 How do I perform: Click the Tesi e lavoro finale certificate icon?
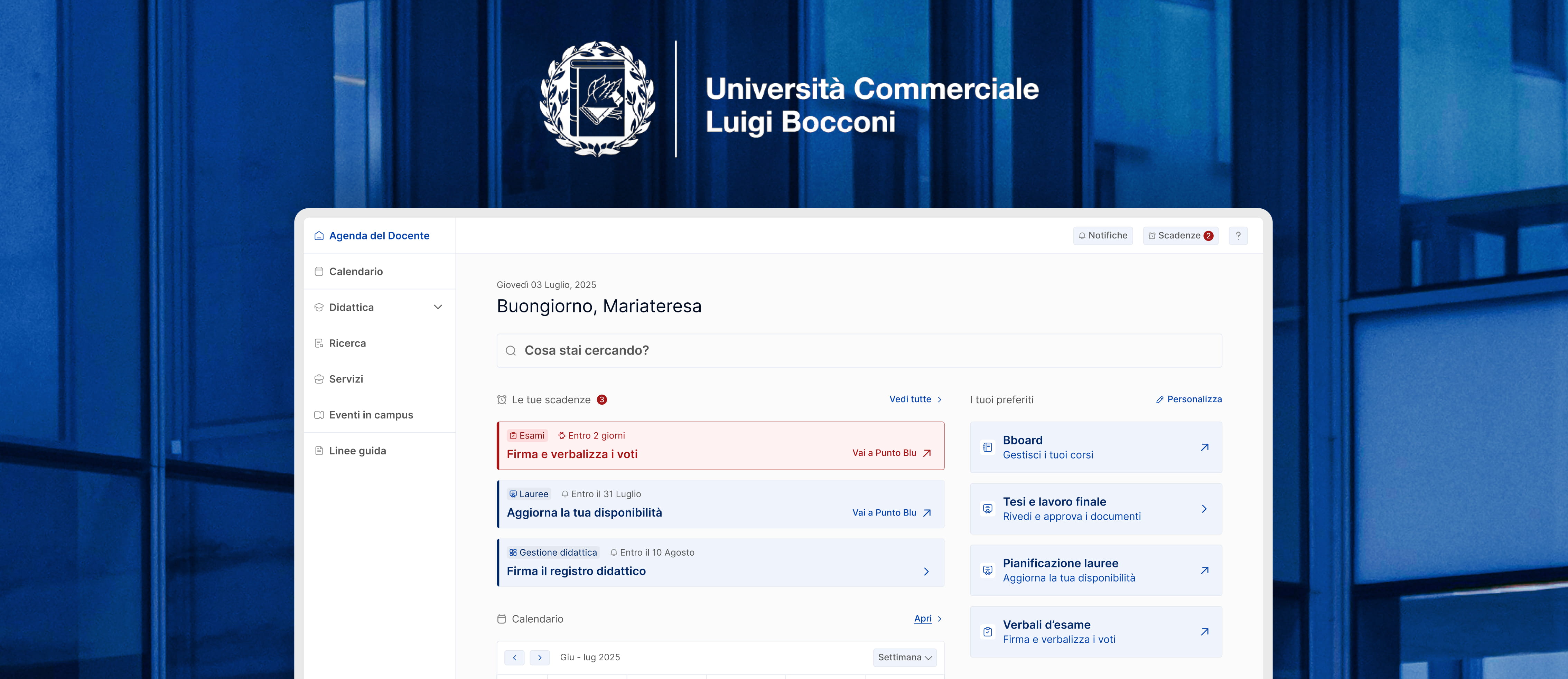pyautogui.click(x=988, y=509)
